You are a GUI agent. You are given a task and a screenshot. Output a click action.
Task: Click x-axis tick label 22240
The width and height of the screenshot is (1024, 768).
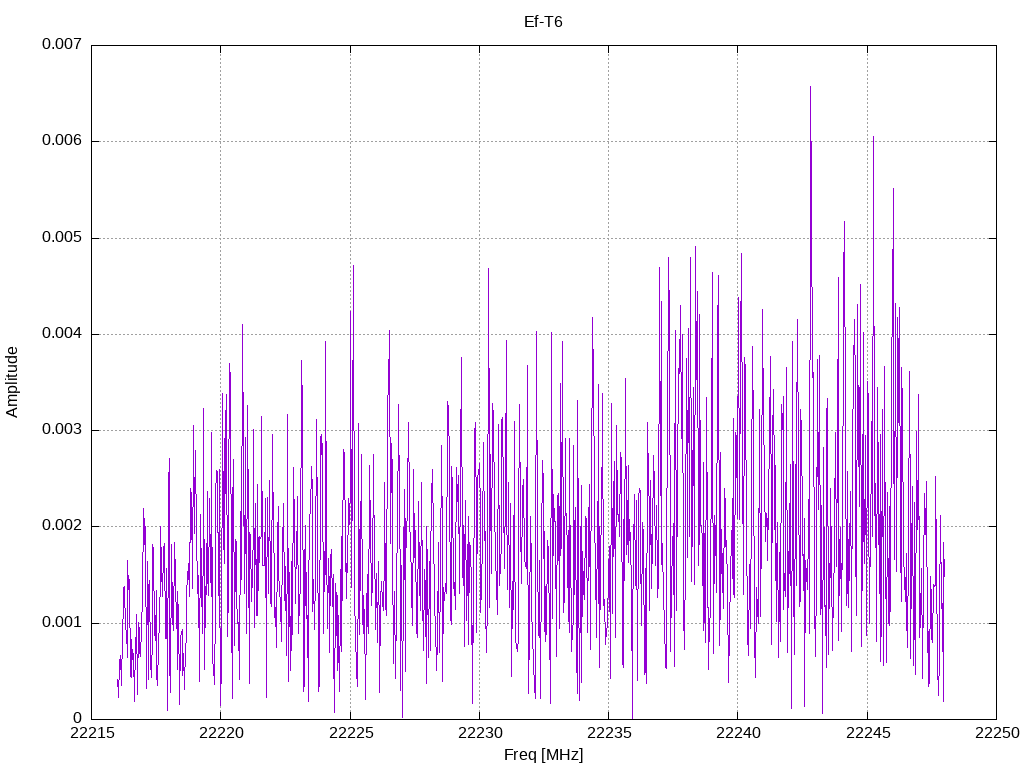pos(739,733)
